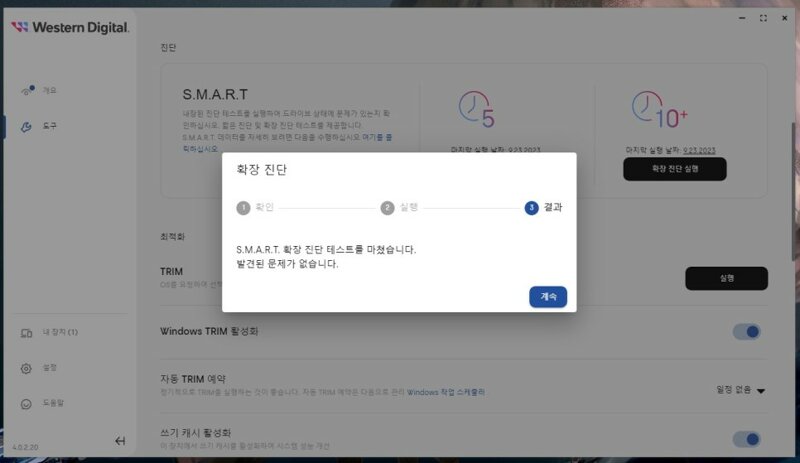Open the 도움말 help icon
This screenshot has height=463, width=800.
[26, 404]
